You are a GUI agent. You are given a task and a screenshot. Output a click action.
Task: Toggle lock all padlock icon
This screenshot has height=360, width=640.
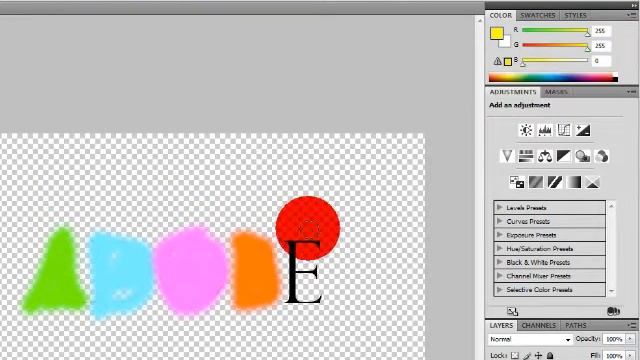[x=550, y=356]
